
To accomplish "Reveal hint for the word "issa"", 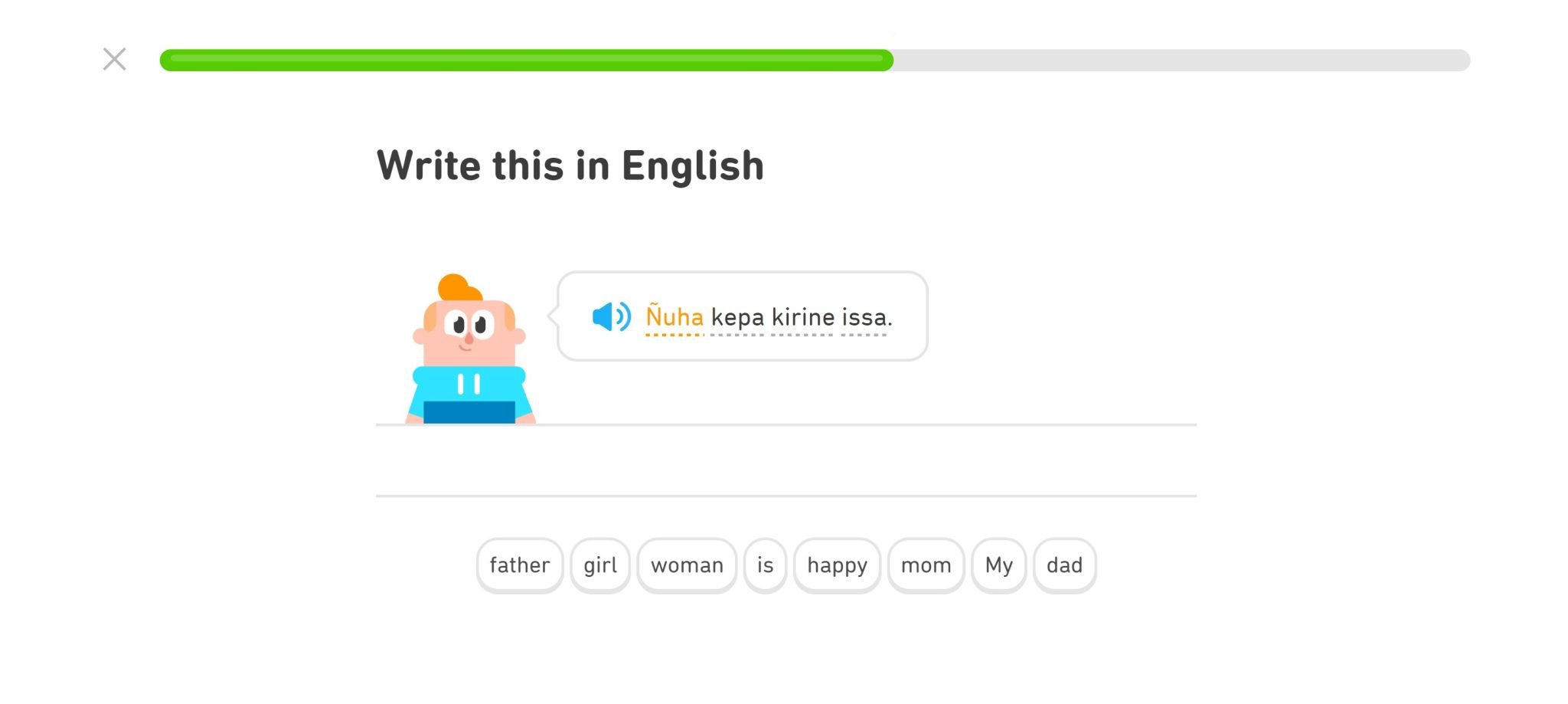I will point(865,317).
